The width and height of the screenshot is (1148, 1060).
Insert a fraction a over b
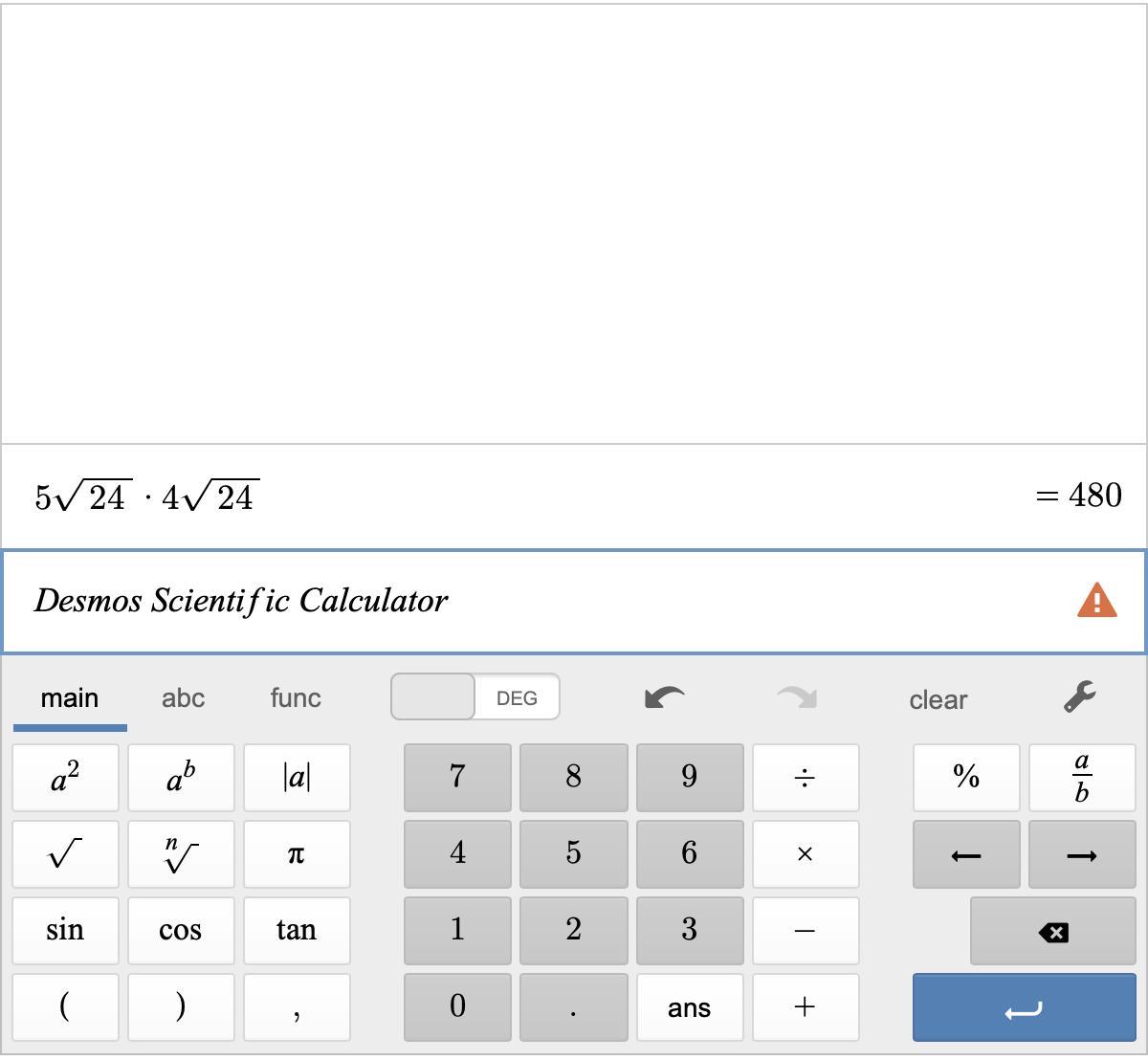[1081, 778]
